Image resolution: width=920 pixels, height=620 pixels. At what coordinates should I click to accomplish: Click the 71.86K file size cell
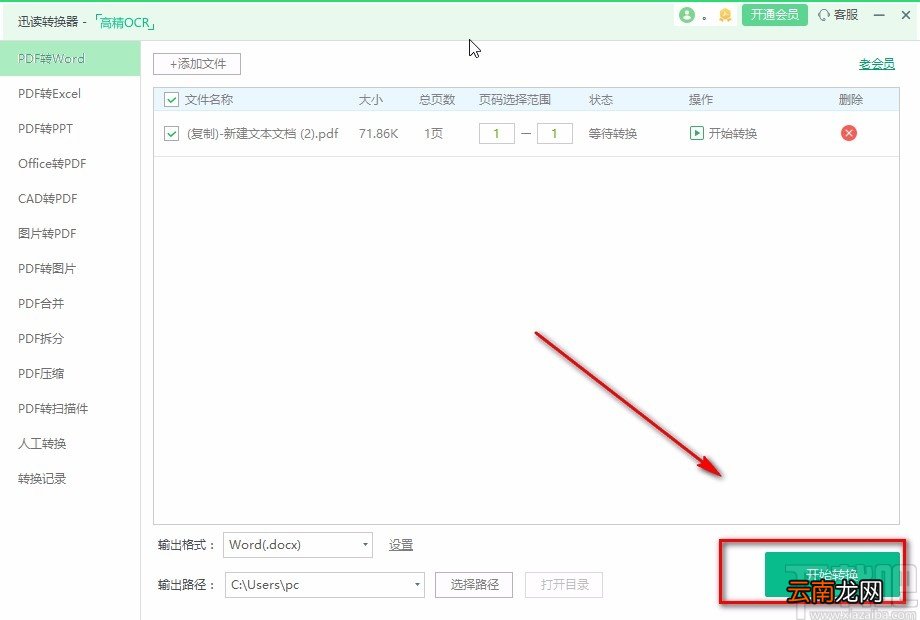[x=378, y=134]
